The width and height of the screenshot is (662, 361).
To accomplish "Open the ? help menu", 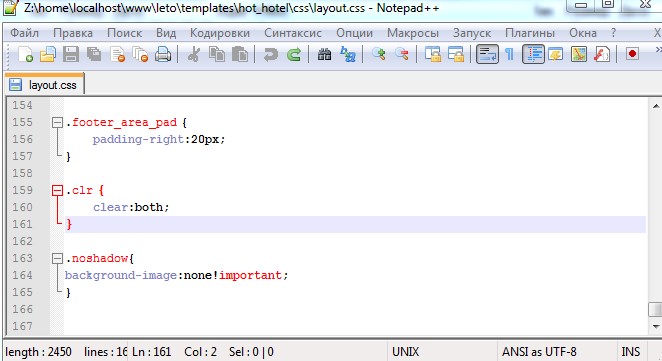I will click(x=613, y=33).
